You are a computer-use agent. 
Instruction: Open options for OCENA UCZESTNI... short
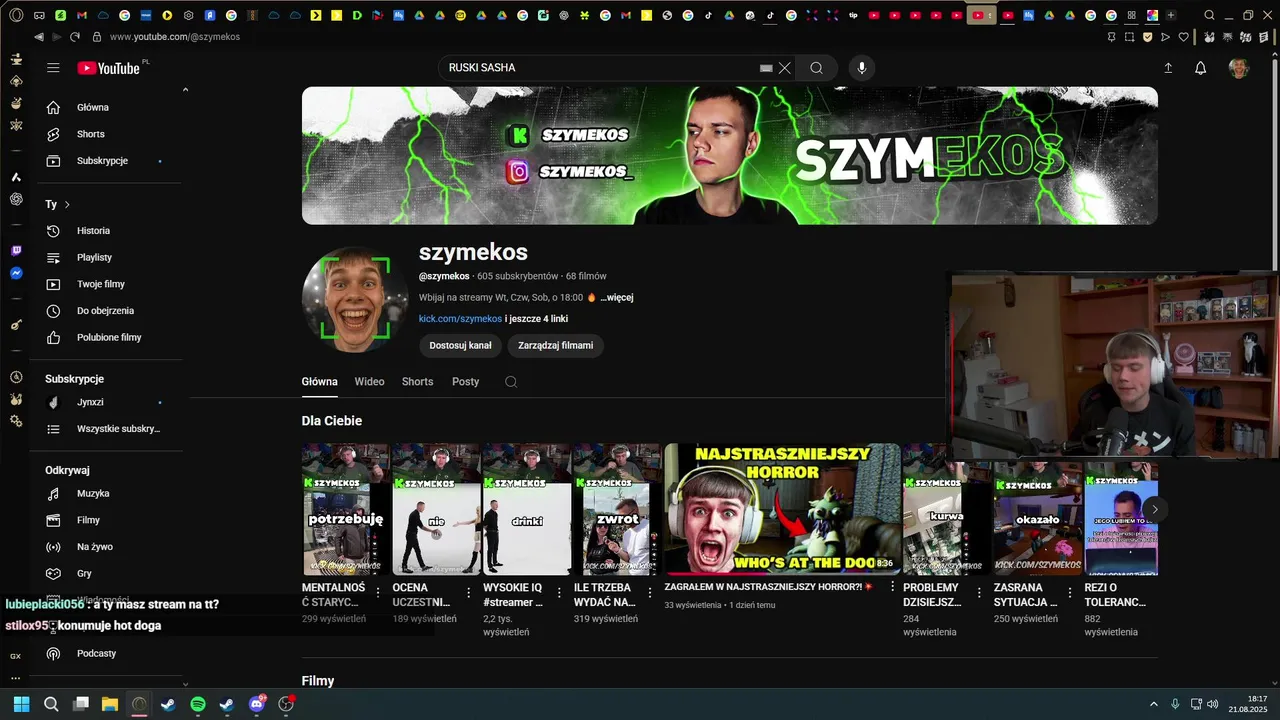pyautogui.click(x=468, y=593)
